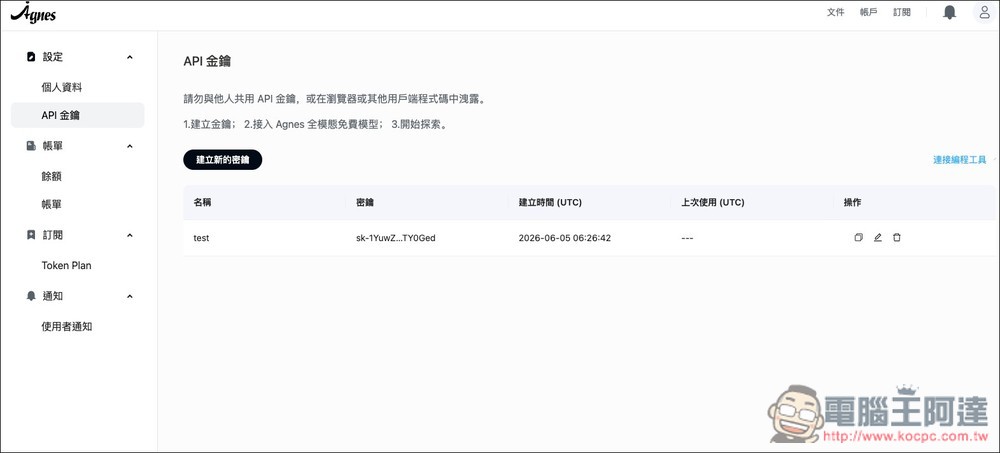Copy the test API key

tap(858, 238)
